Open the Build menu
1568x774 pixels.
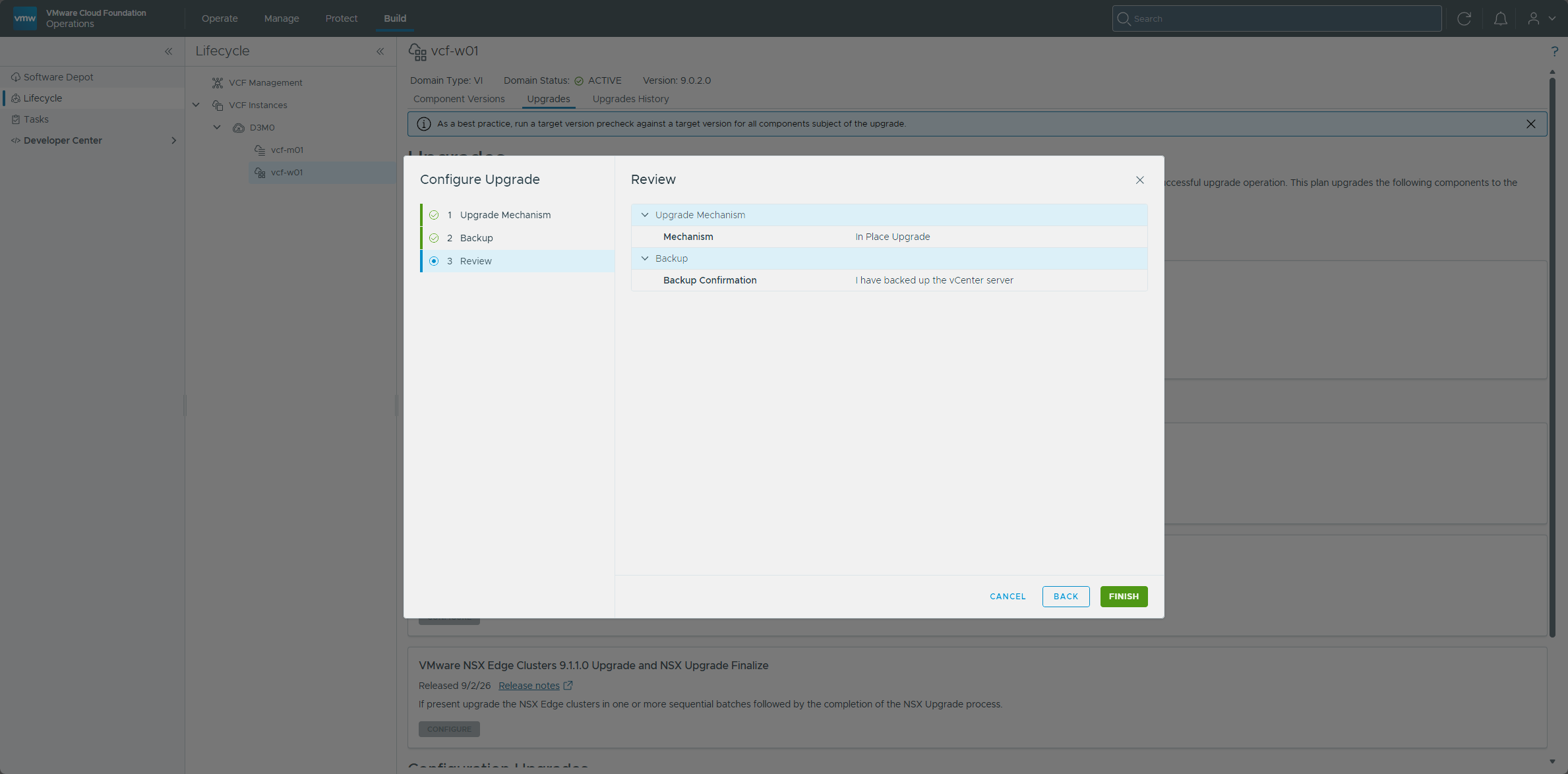point(395,18)
